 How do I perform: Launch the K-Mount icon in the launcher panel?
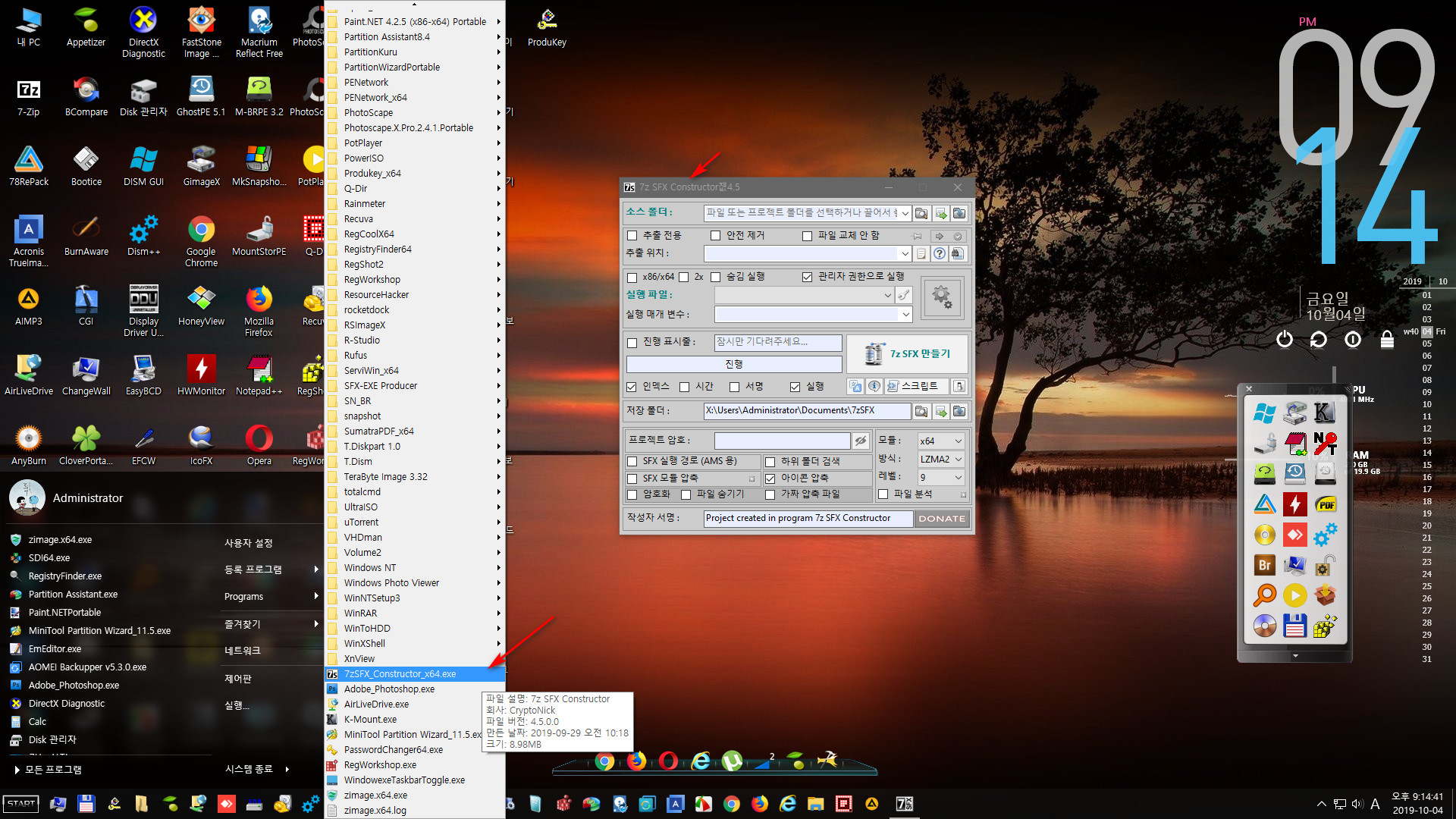click(x=1325, y=413)
